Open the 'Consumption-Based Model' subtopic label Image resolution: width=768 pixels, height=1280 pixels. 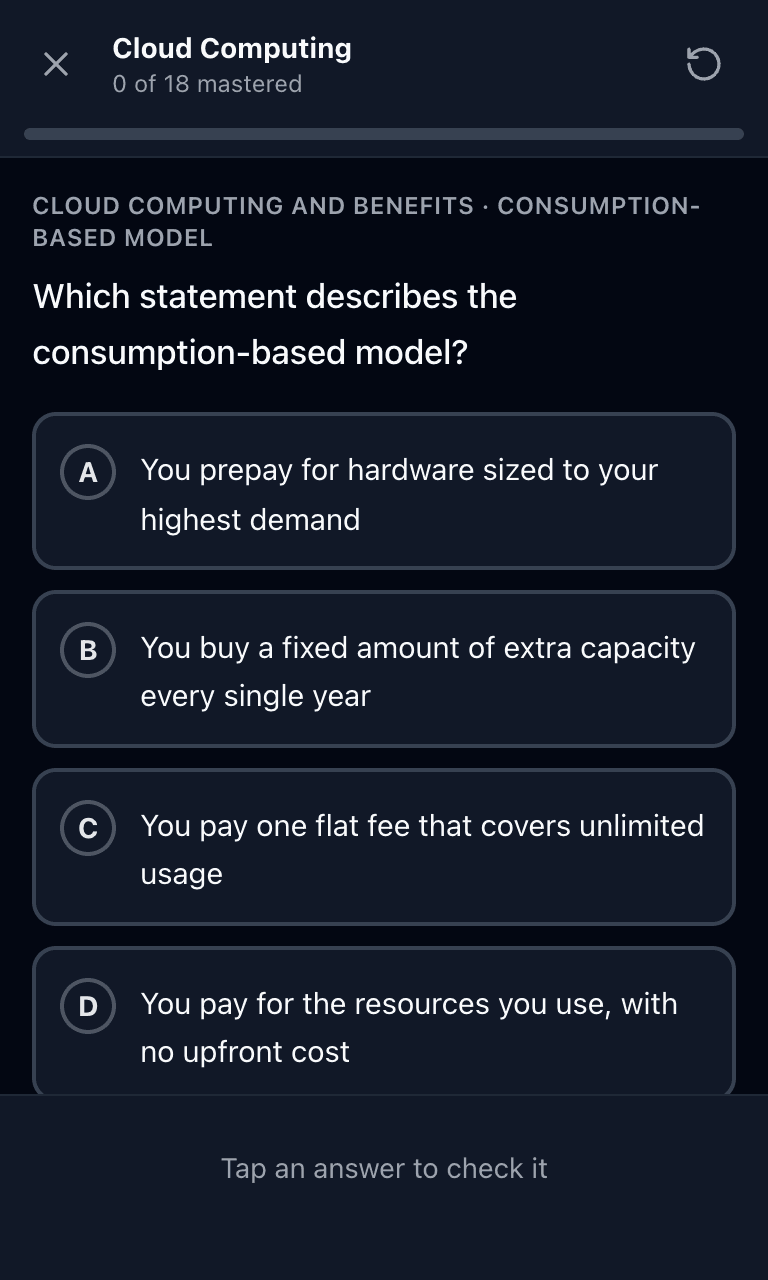tap(366, 222)
